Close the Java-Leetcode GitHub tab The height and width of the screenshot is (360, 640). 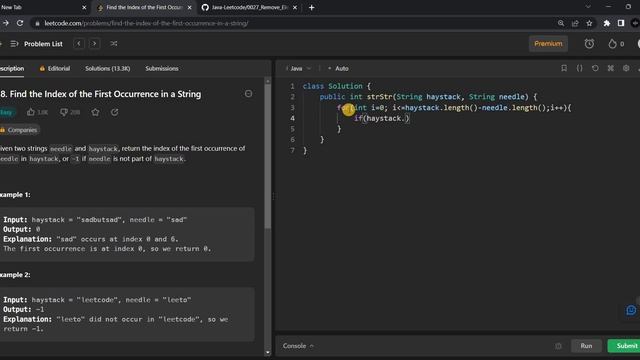click(x=295, y=7)
